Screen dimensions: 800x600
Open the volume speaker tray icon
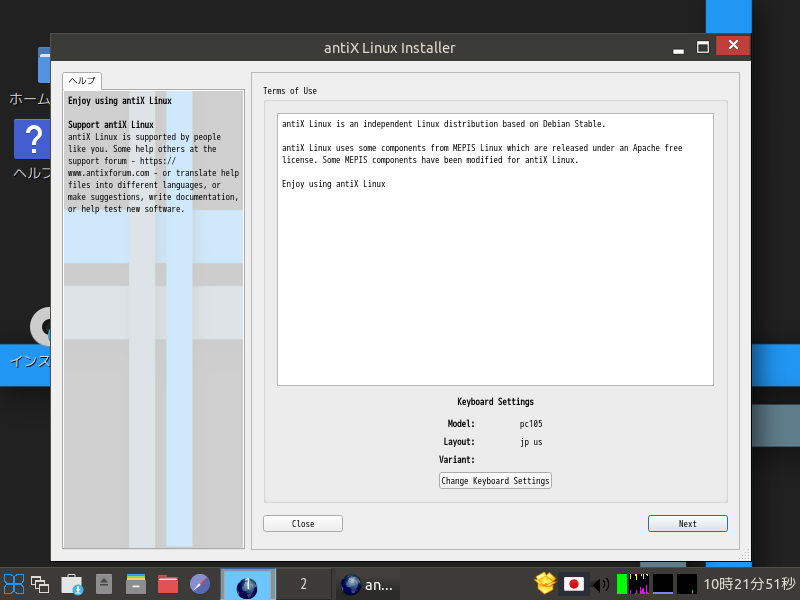(601, 584)
